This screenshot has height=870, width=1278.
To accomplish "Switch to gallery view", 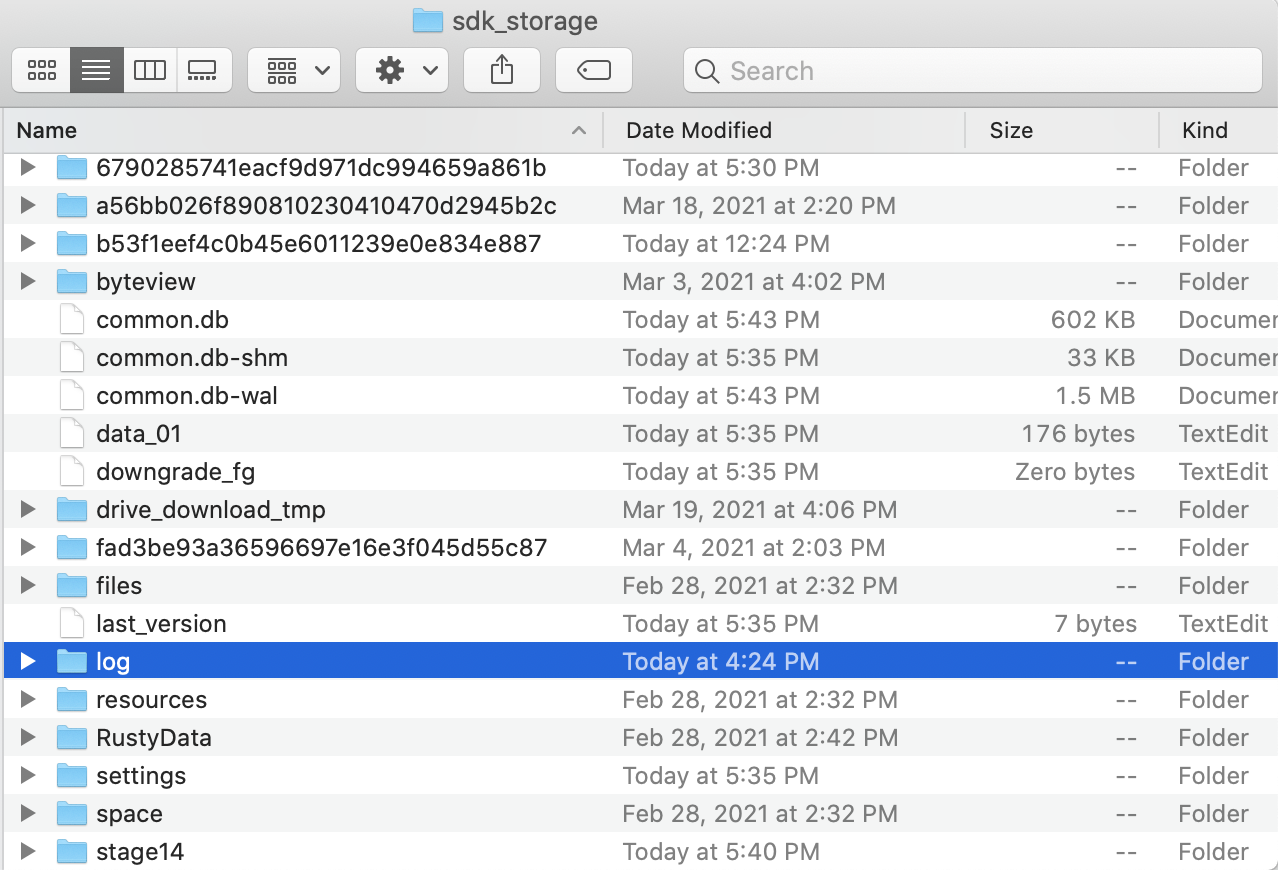I will 204,70.
